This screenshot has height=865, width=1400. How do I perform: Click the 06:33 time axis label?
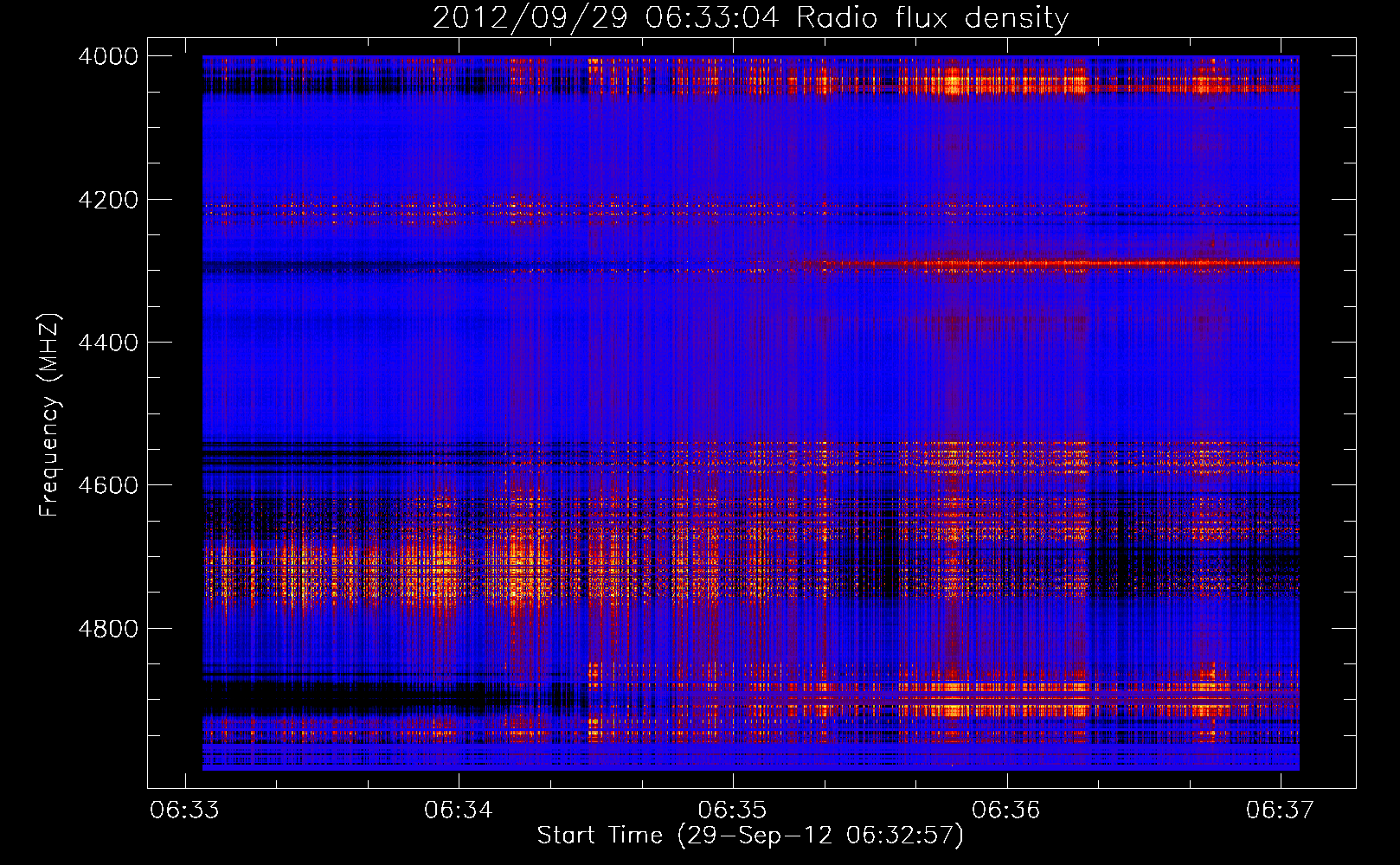click(184, 810)
